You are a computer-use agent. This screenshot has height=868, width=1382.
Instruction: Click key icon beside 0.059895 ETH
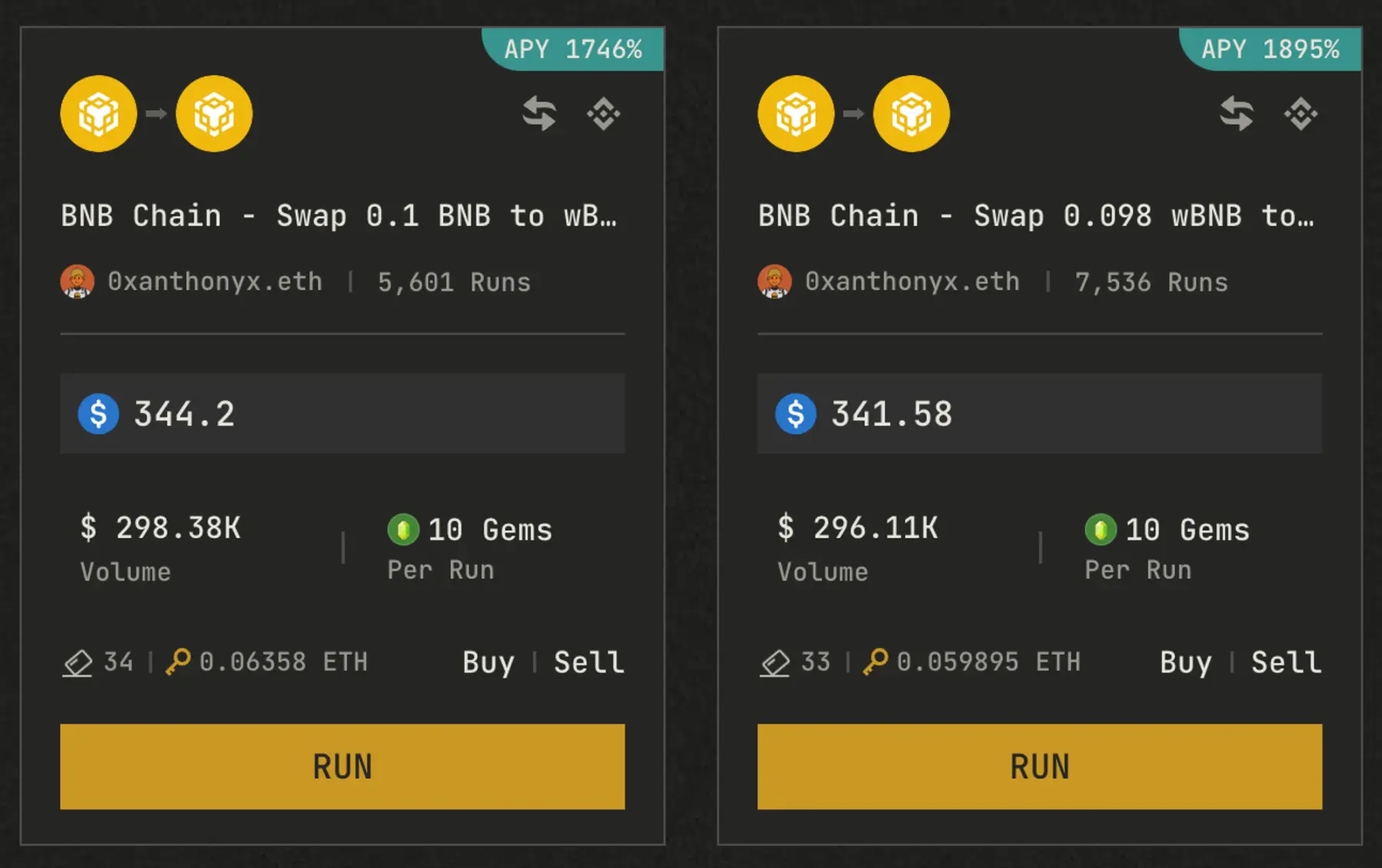(x=875, y=661)
